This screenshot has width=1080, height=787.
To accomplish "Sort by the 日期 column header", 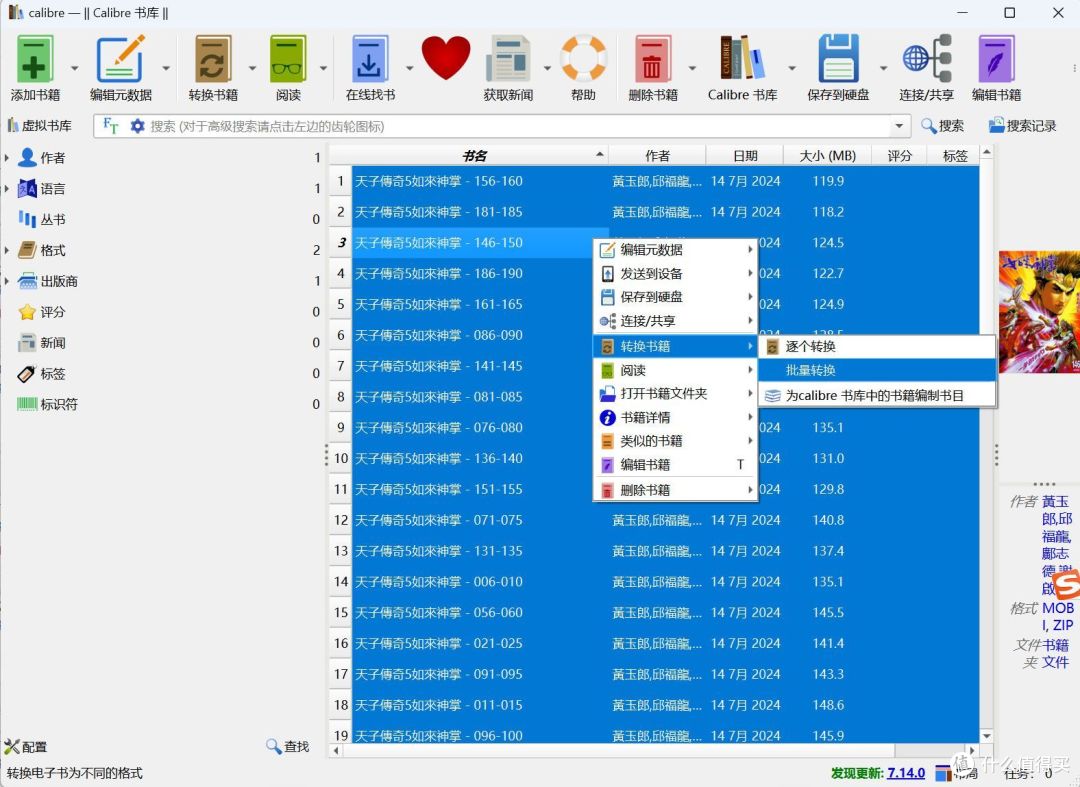I will click(x=745, y=156).
